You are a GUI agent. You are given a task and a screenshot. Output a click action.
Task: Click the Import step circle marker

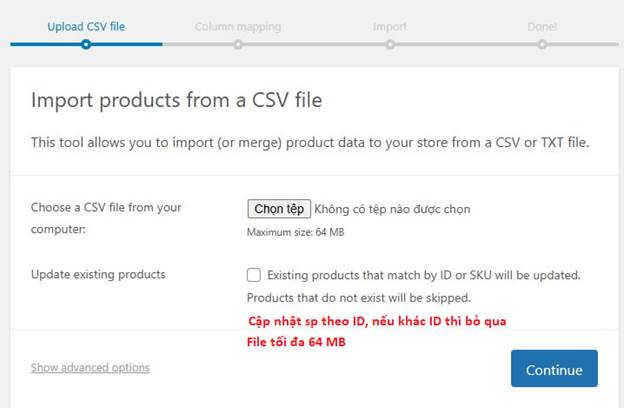390,44
